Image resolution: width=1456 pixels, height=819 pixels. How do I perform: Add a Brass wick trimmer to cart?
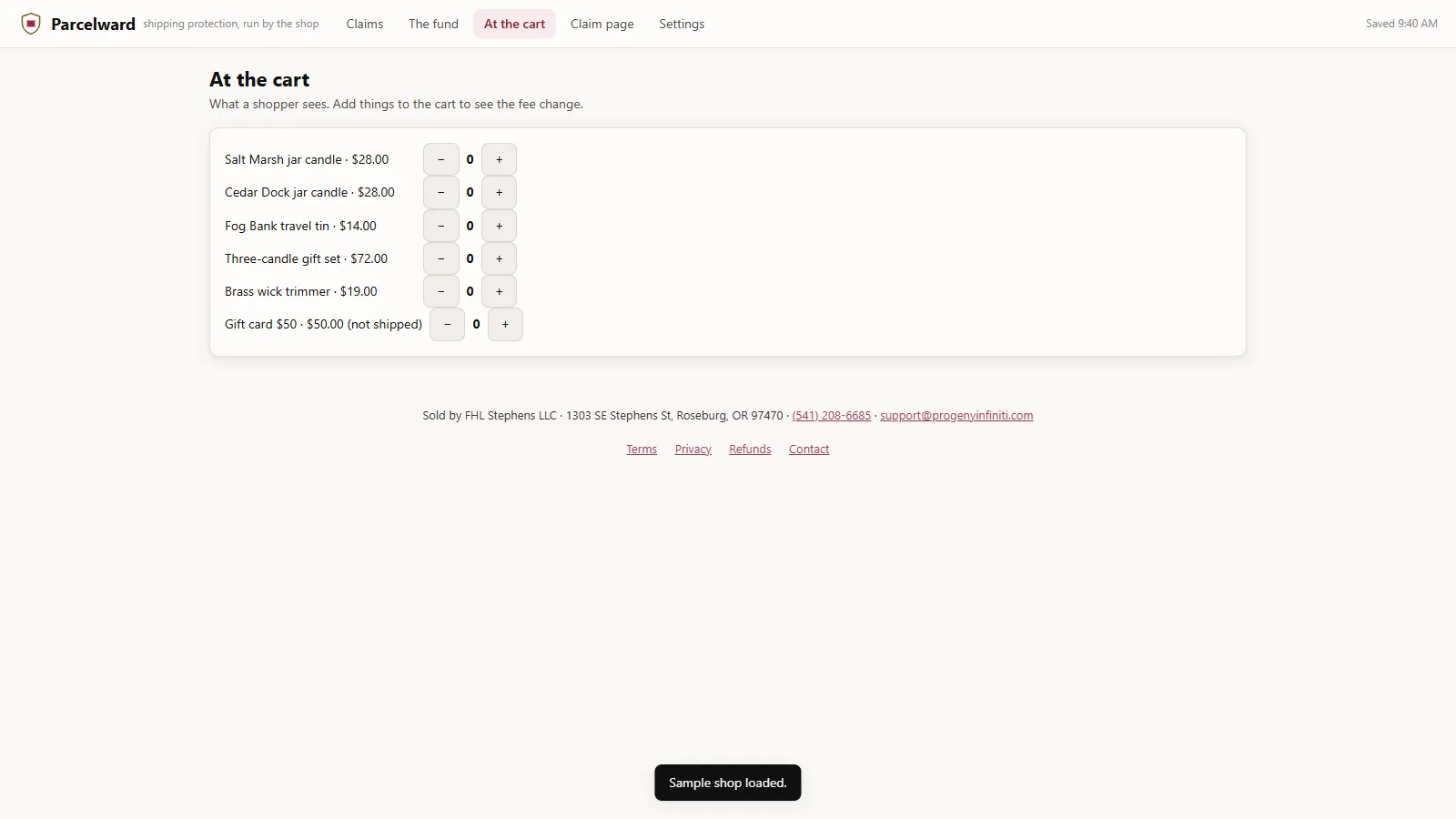[499, 291]
